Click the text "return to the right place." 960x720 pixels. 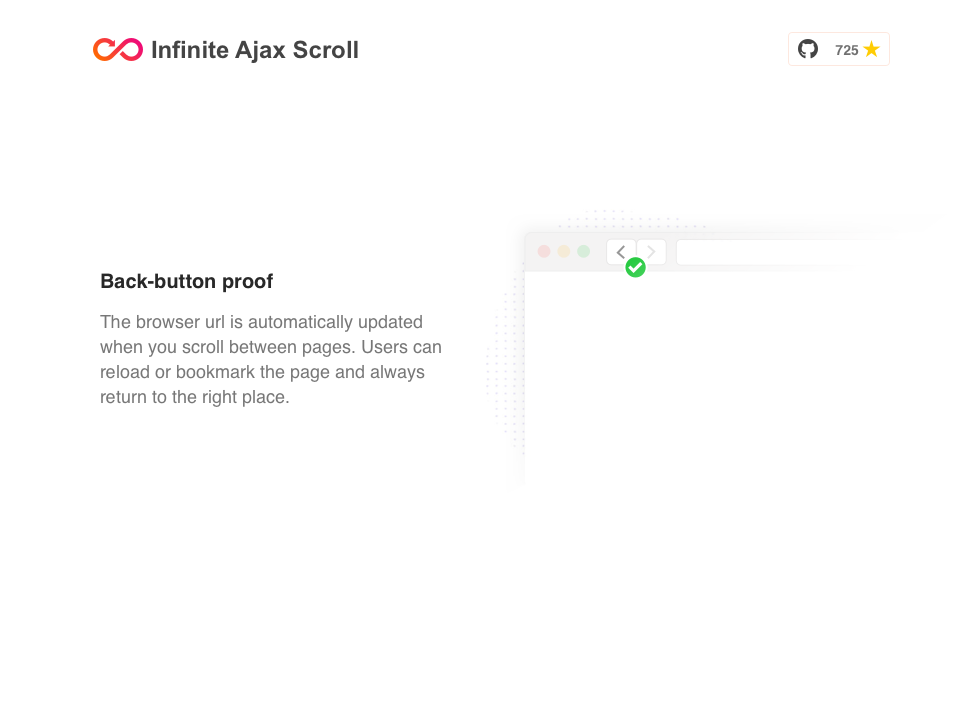click(194, 397)
